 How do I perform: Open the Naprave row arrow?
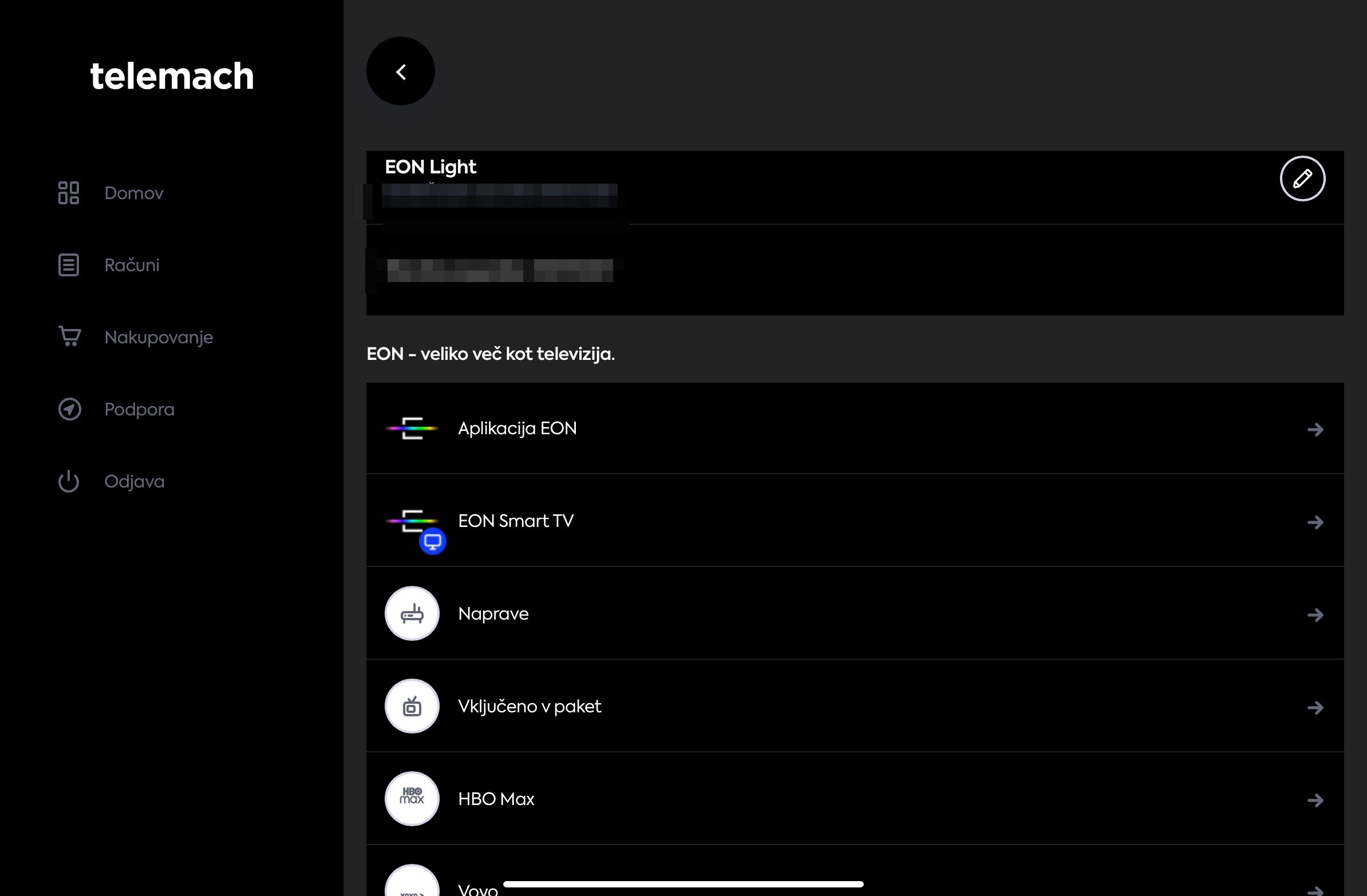(1315, 614)
